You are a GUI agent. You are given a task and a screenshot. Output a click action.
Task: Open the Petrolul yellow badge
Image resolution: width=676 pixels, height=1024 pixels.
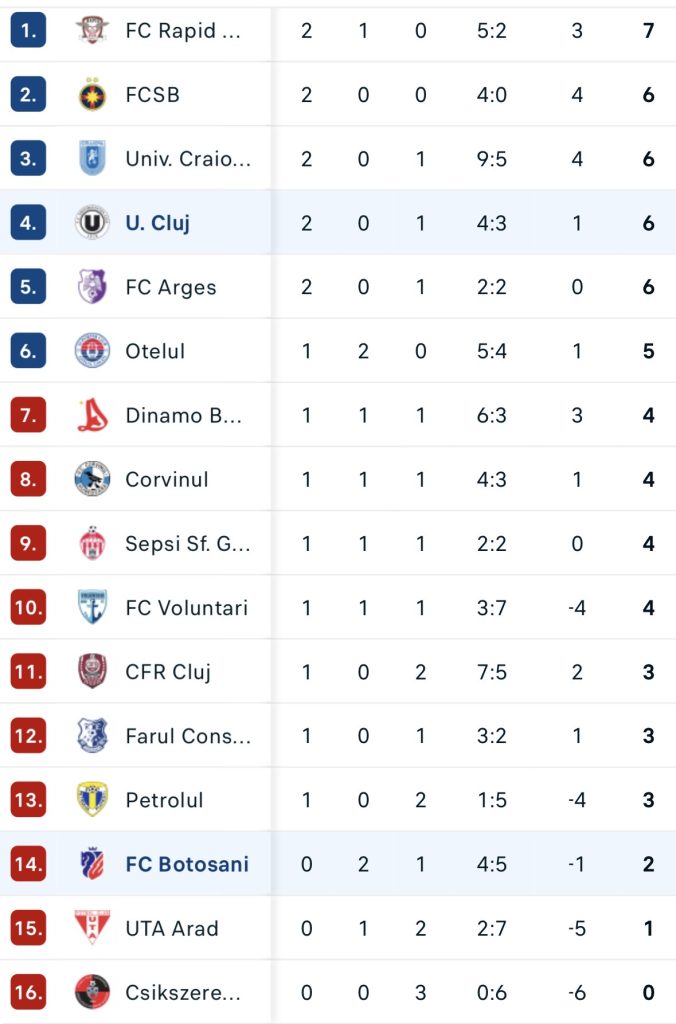coord(92,799)
